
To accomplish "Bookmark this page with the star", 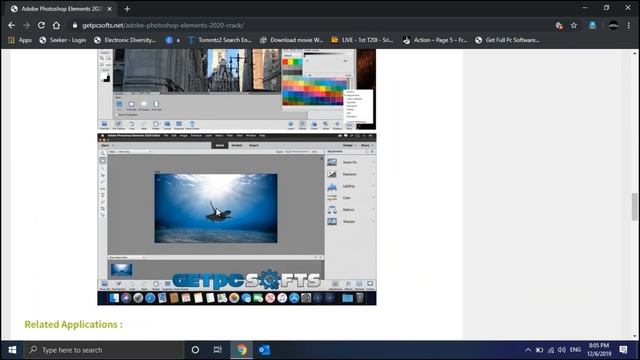I will tap(574, 25).
